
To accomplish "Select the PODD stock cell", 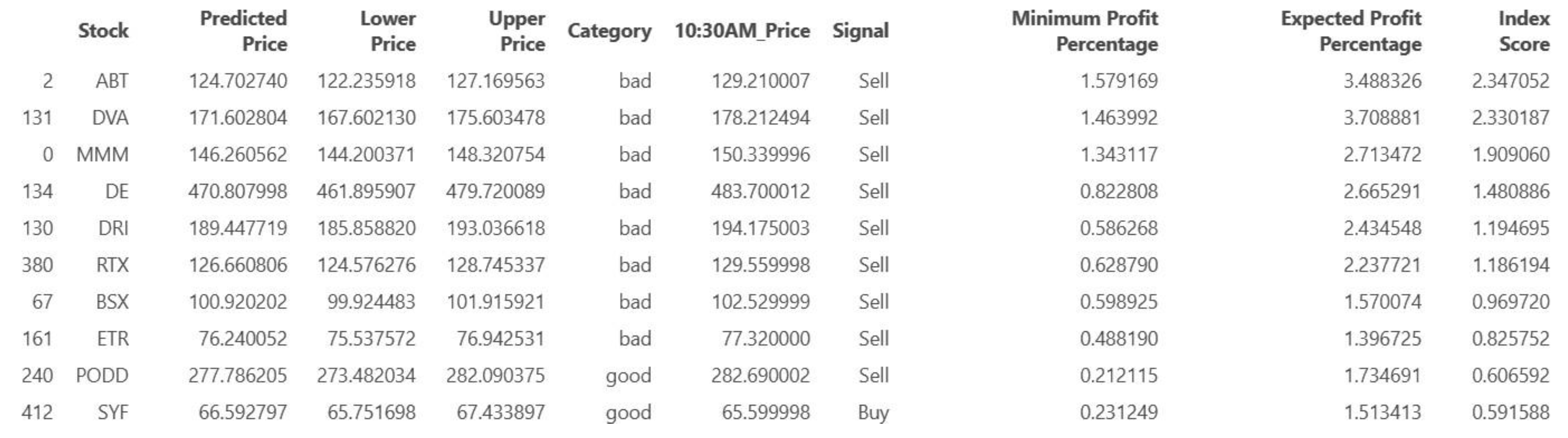I will 102,375.
